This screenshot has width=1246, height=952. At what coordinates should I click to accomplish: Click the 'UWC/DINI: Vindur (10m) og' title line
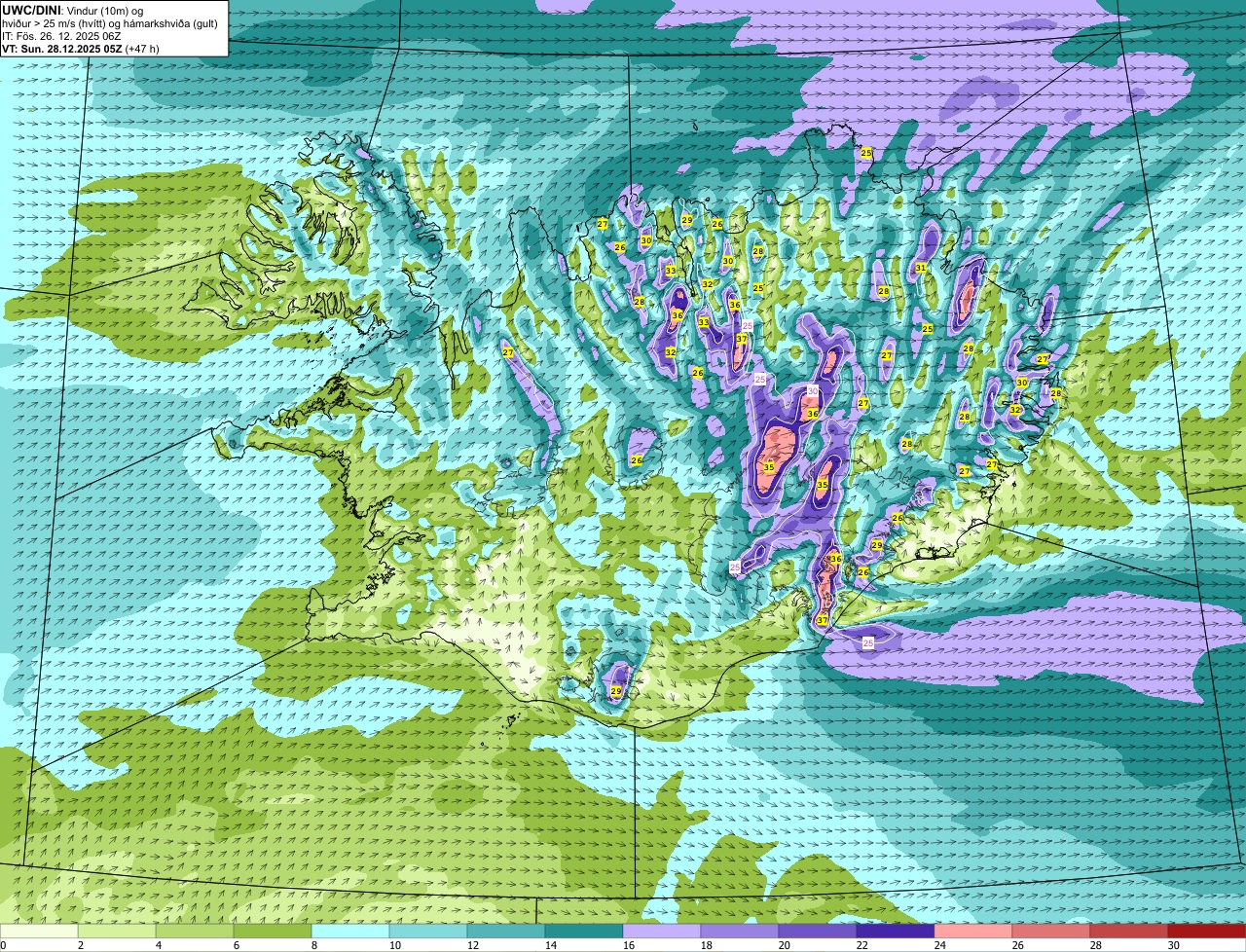click(x=73, y=10)
